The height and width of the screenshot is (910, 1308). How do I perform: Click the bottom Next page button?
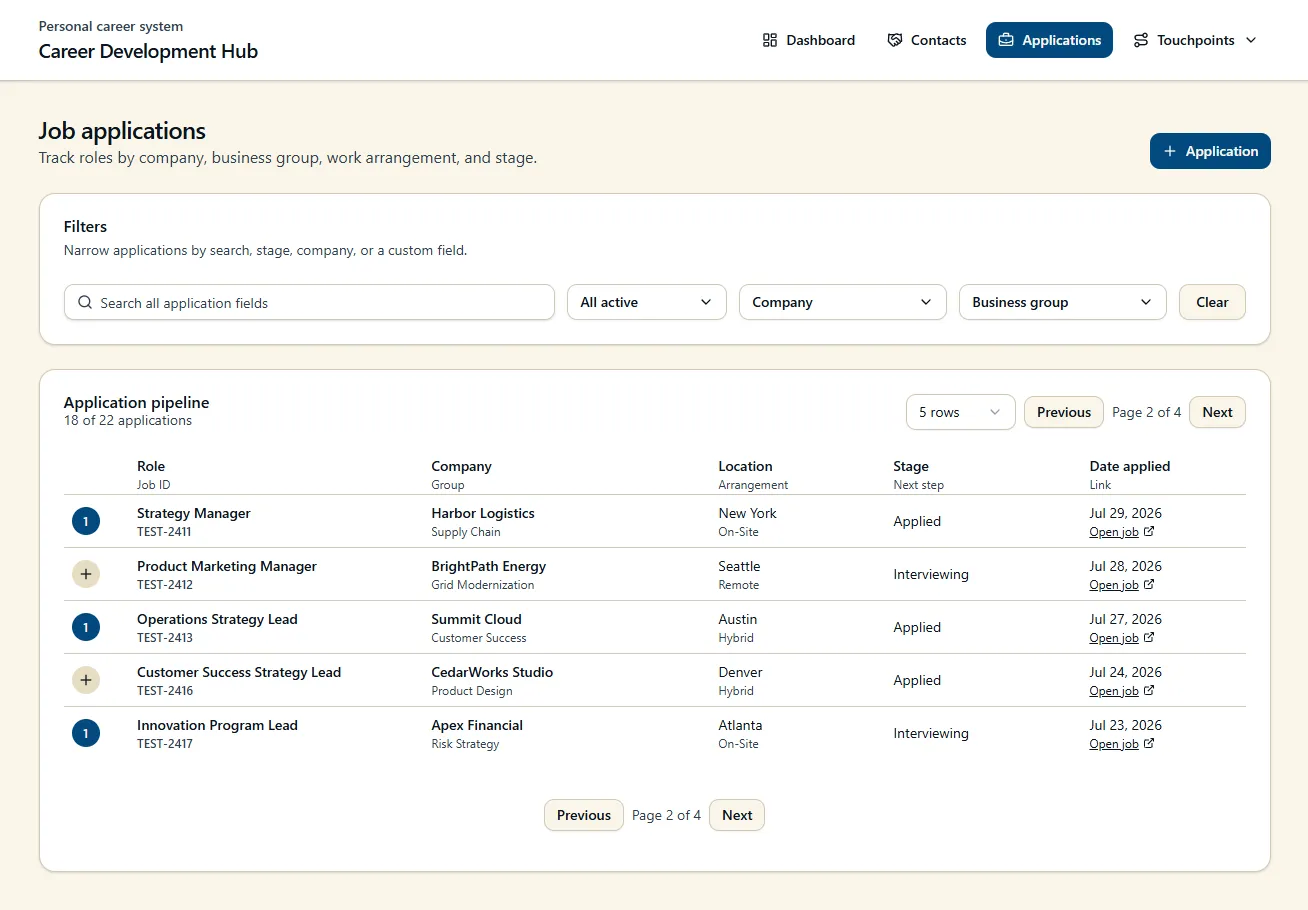(x=737, y=815)
